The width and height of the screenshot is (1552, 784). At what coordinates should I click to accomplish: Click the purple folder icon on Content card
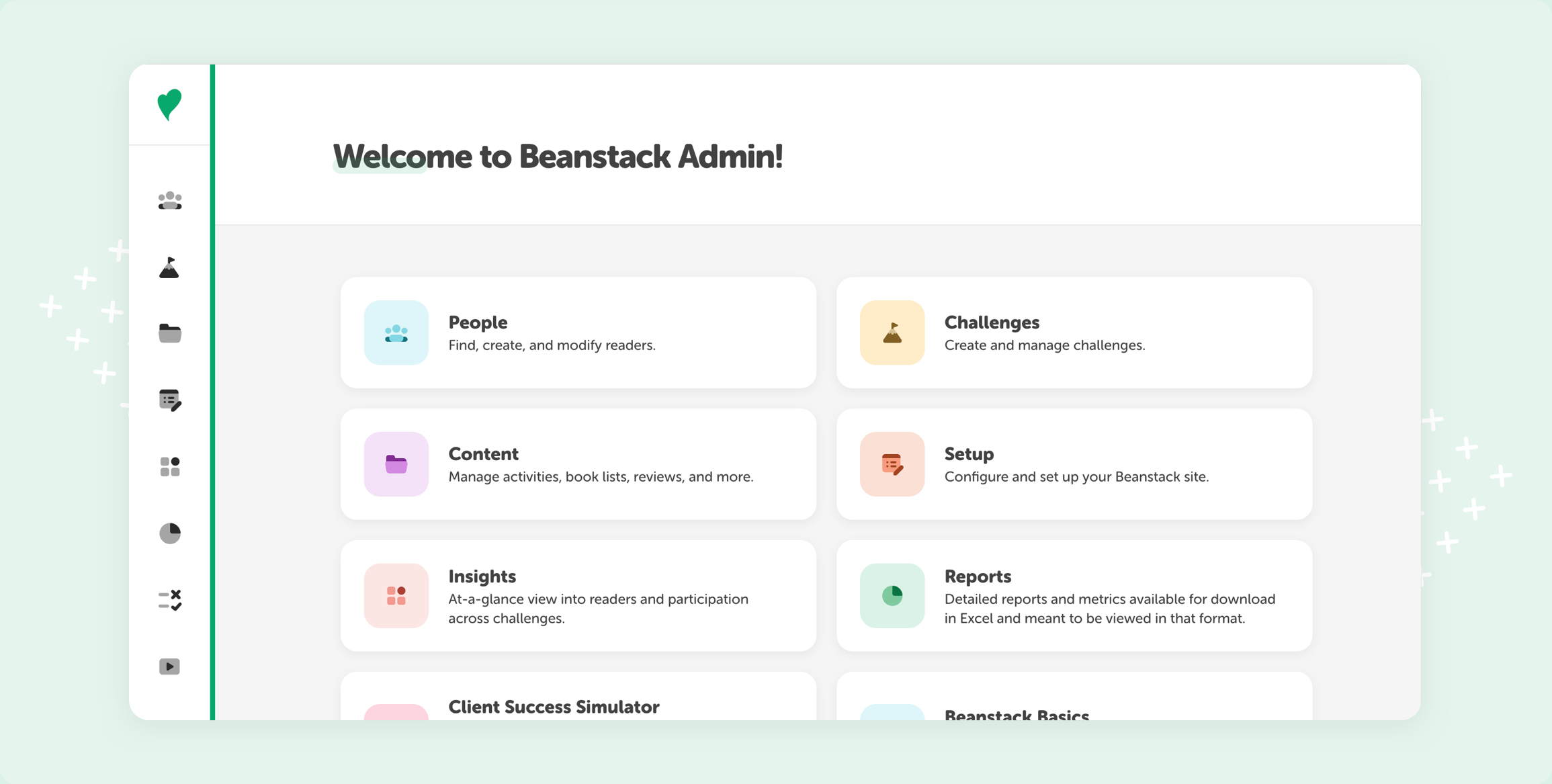tap(396, 464)
